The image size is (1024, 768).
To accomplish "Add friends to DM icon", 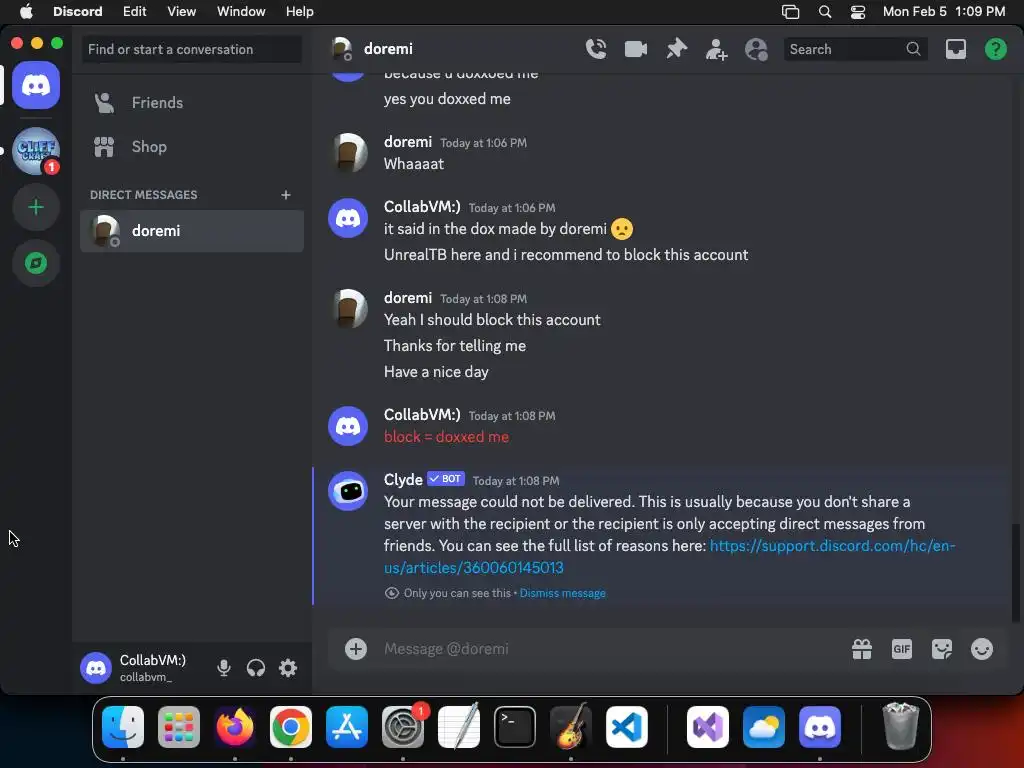I will click(716, 49).
